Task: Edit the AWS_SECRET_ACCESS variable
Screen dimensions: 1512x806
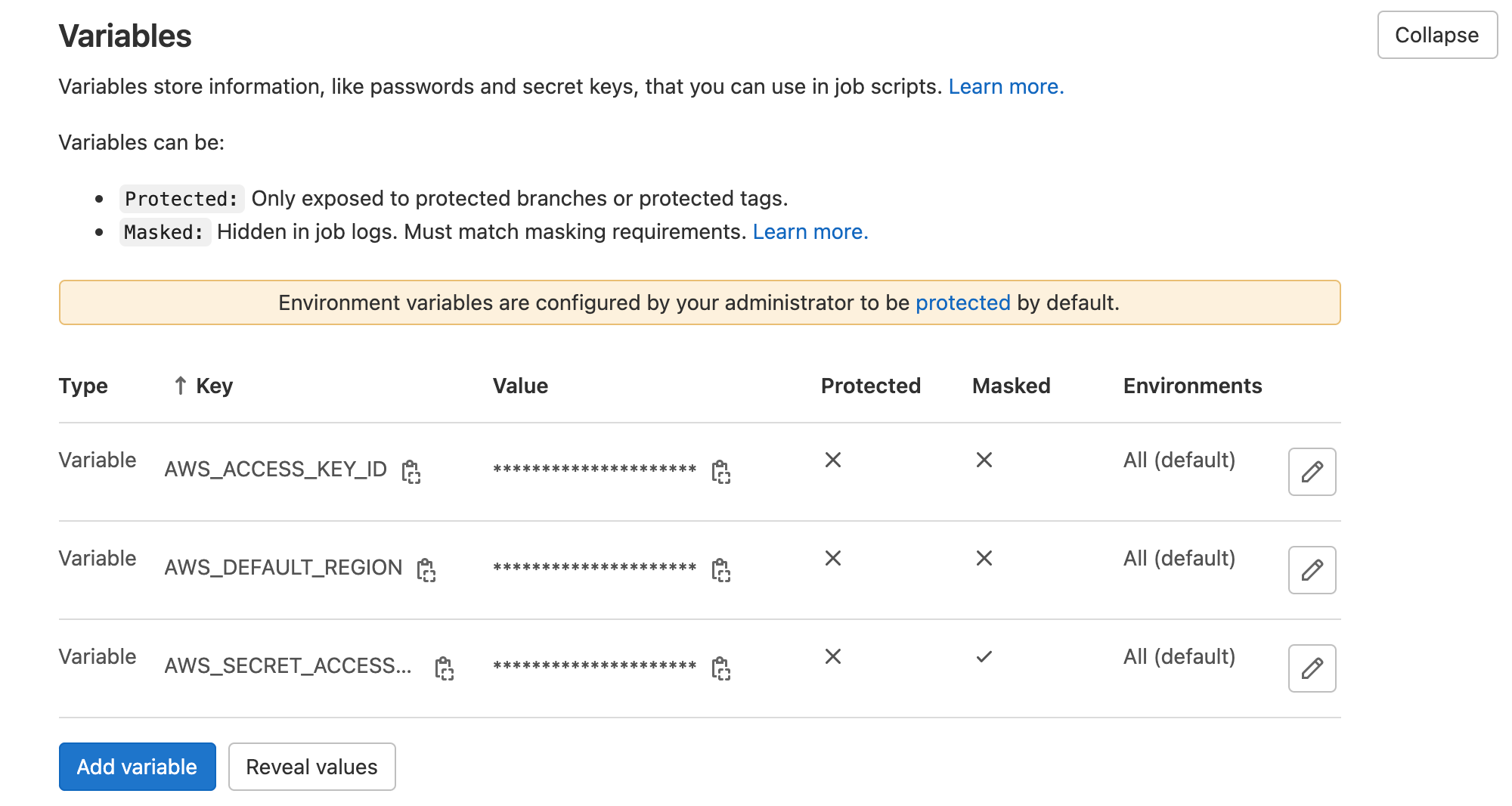Action: point(1312,668)
